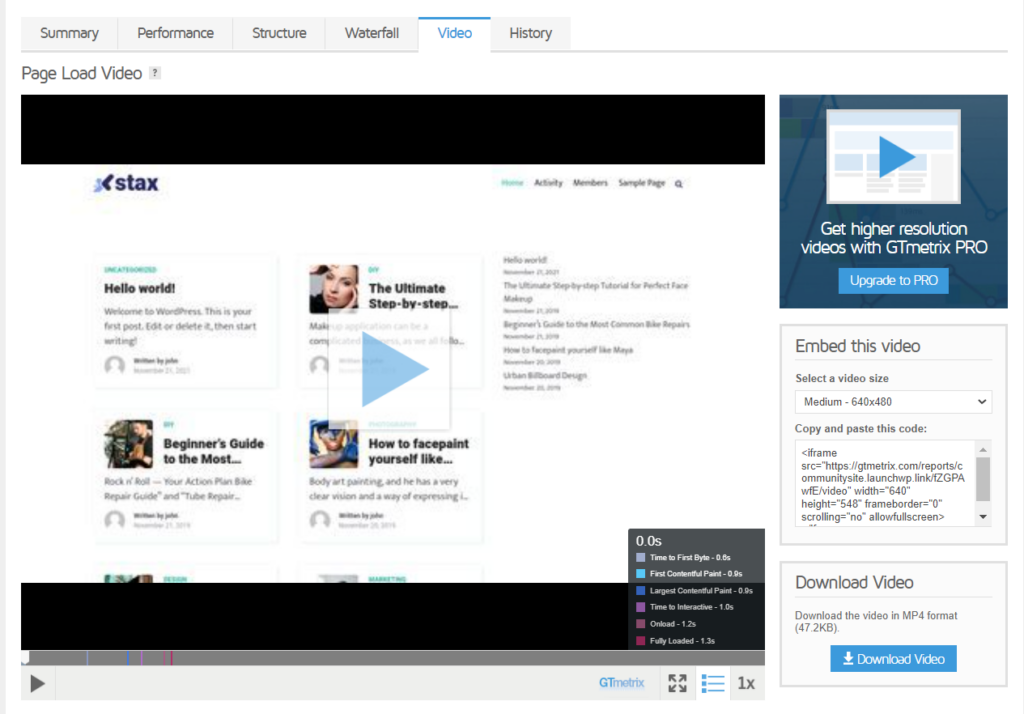
Task: Click inside the iframe embed code box
Action: coord(885,483)
